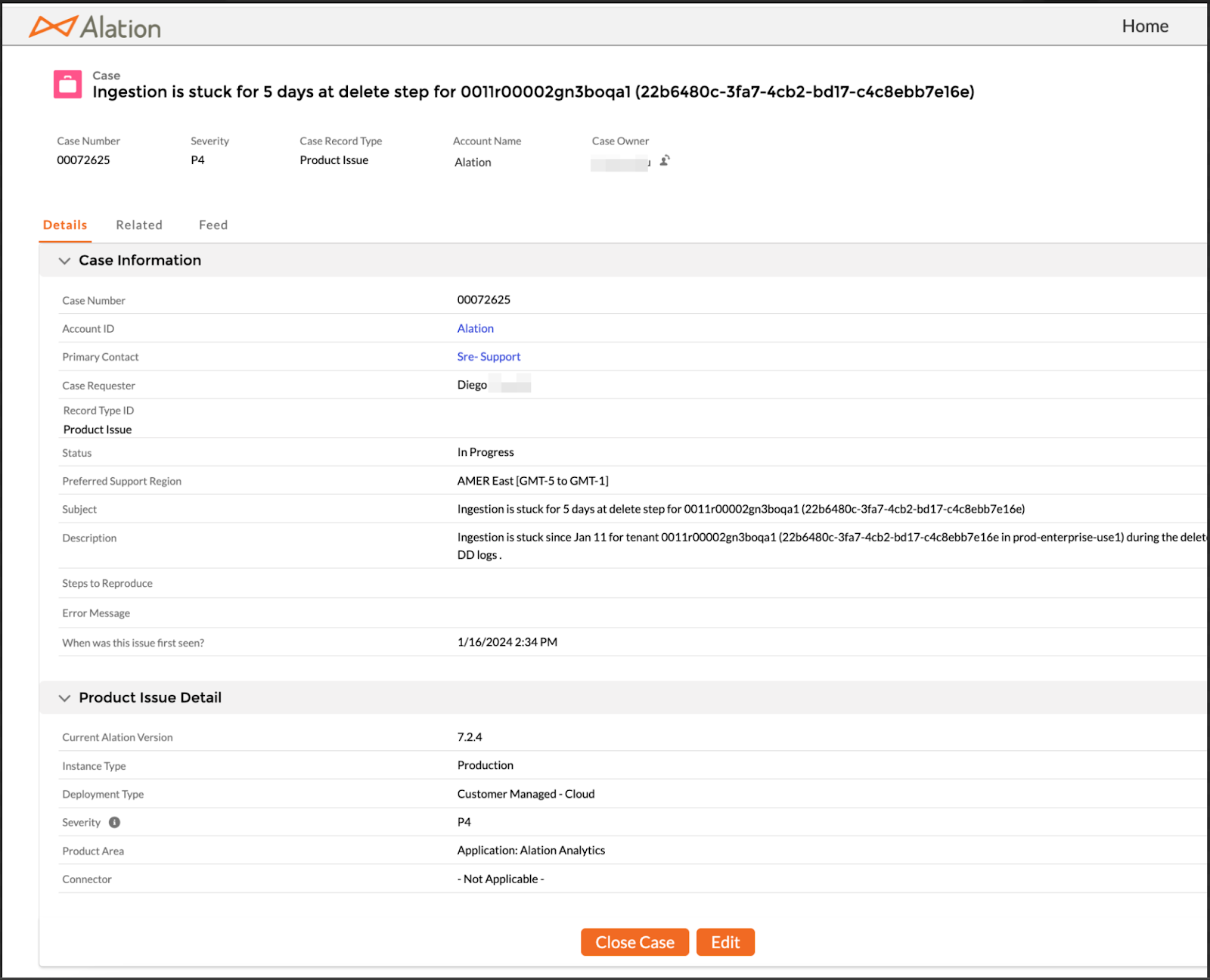Click the Connector value Not Applicable
This screenshot has width=1210, height=980.
click(501, 879)
